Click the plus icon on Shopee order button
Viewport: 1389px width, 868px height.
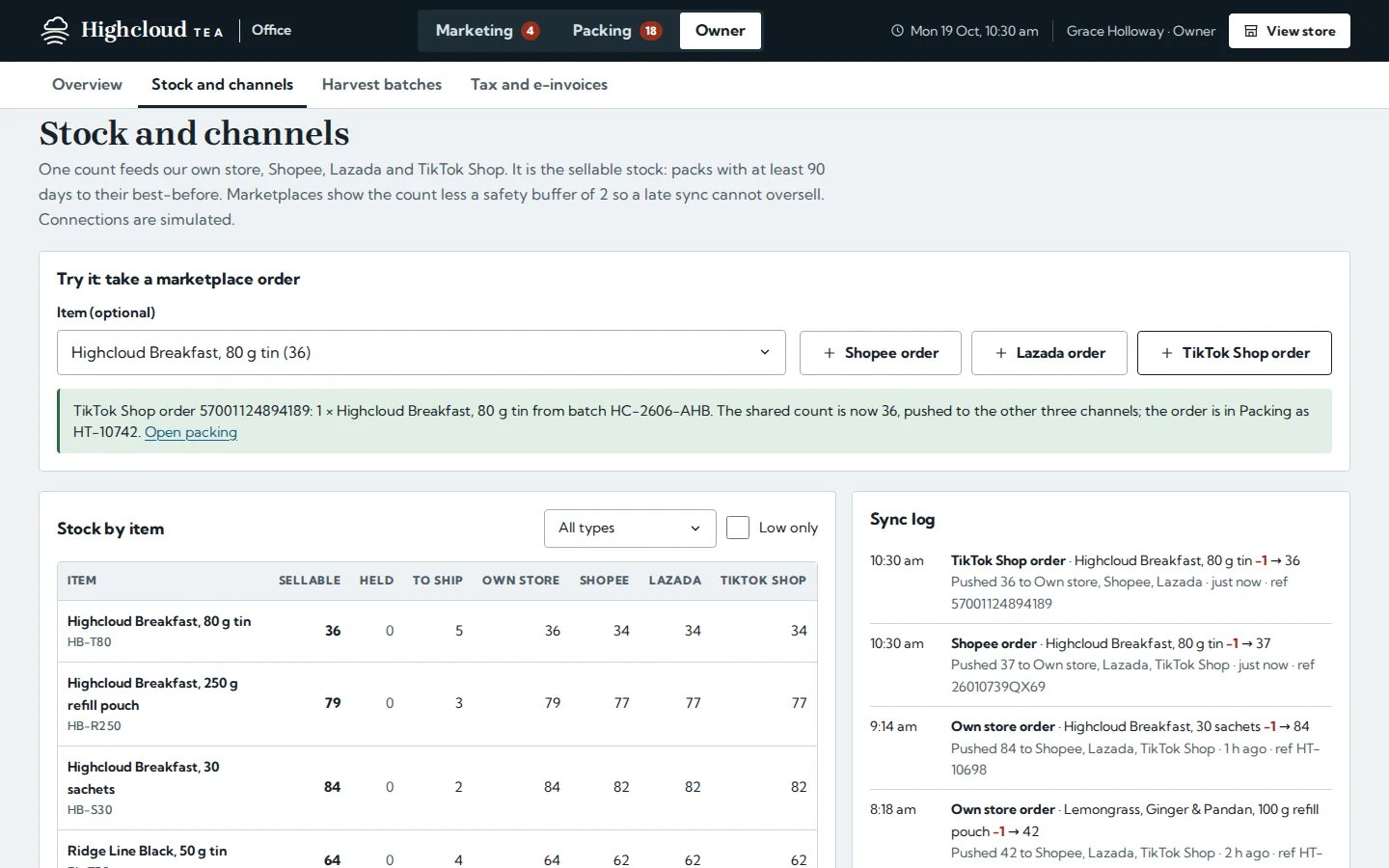(830, 353)
